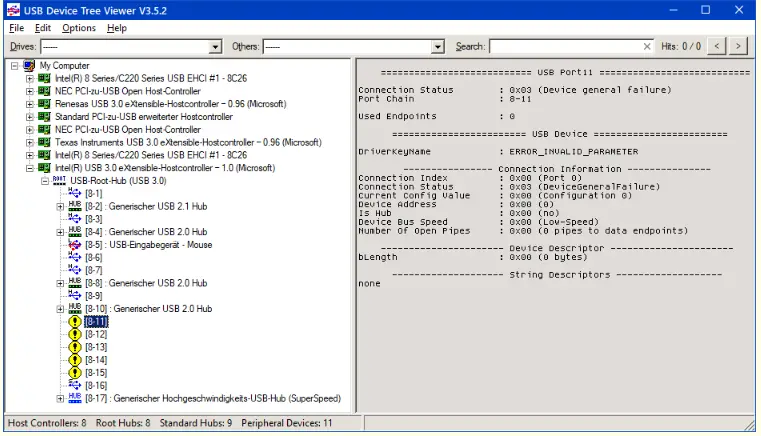Expand the [8-8] Generischer USB 2.0 Hub
The width and height of the screenshot is (761, 436).
click(x=60, y=283)
